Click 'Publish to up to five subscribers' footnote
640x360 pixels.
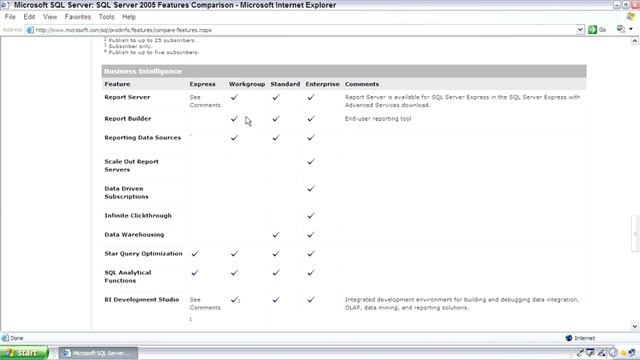[153, 52]
